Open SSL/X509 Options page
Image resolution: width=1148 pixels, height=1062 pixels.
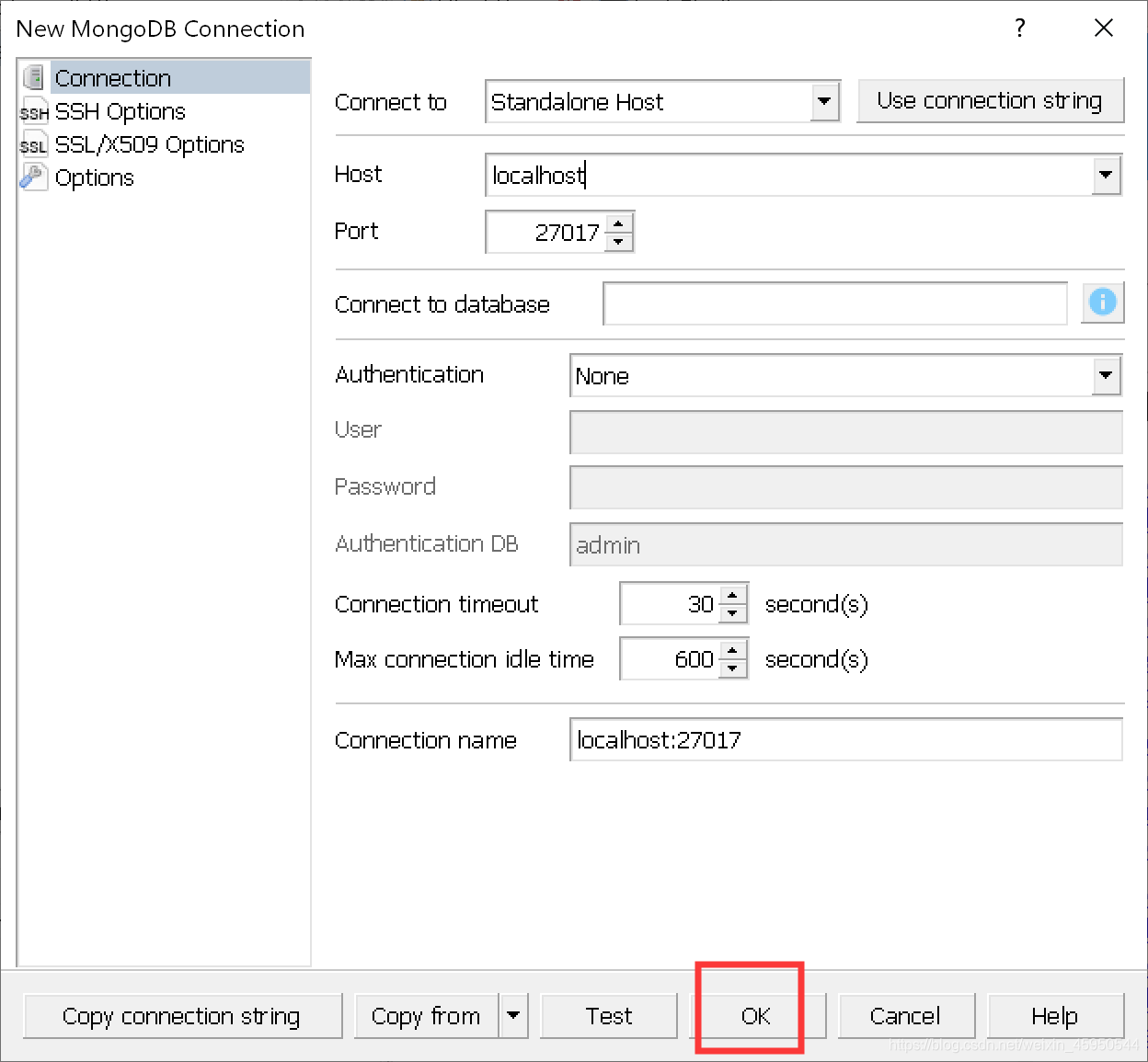point(149,144)
